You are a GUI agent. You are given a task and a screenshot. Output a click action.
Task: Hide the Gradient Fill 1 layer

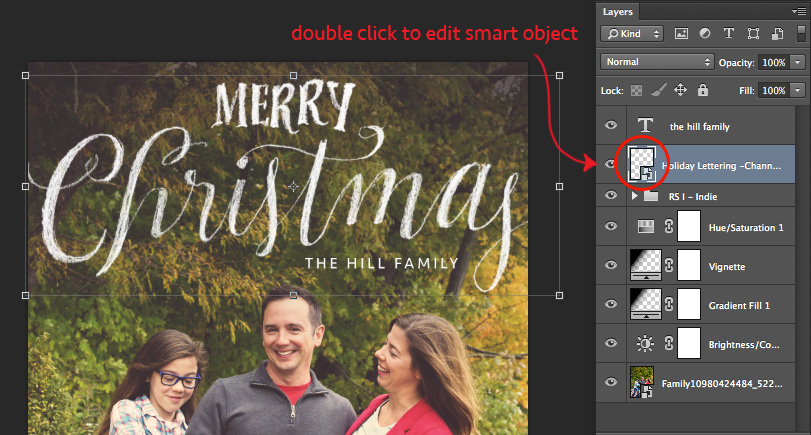611,304
